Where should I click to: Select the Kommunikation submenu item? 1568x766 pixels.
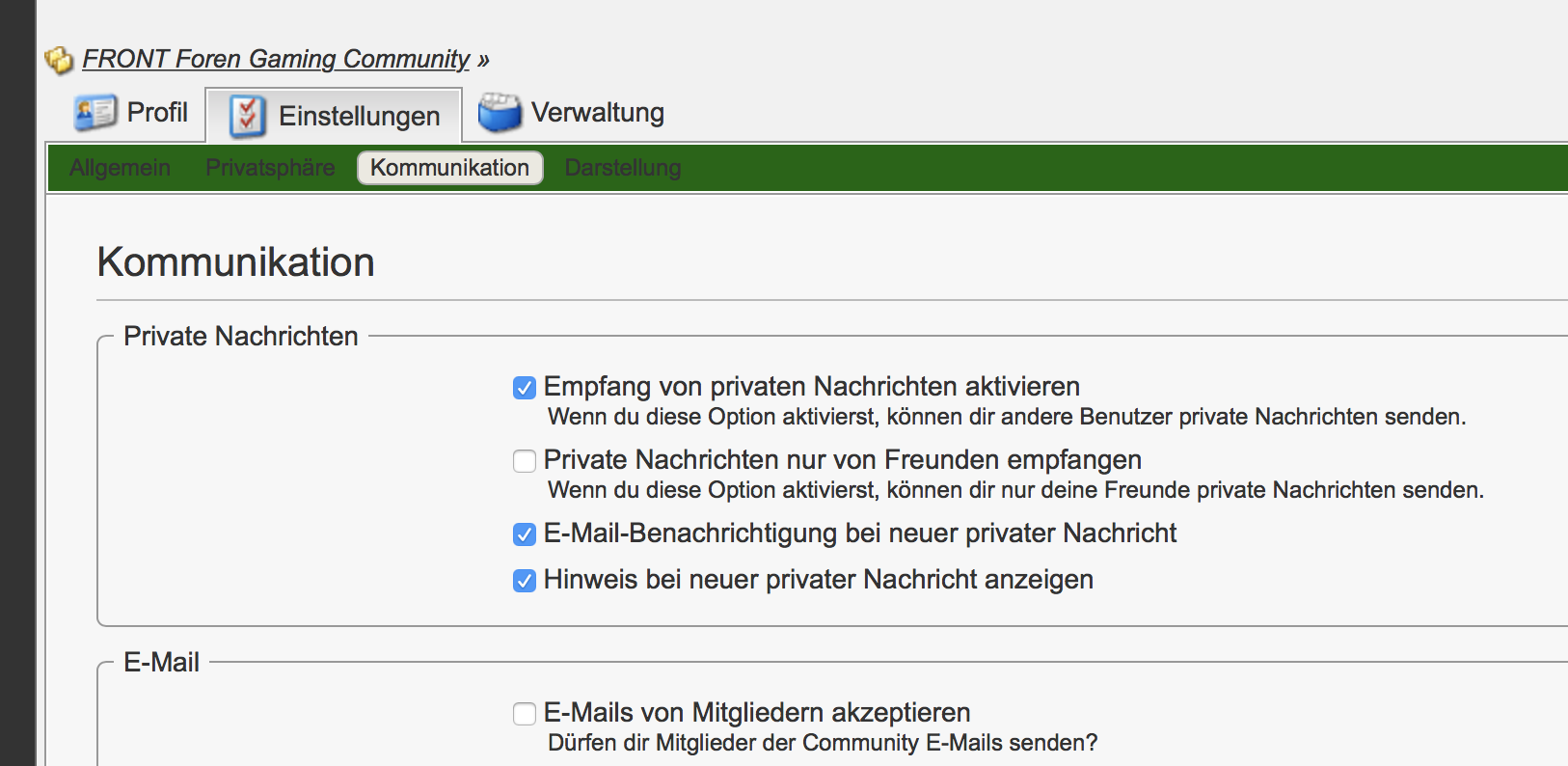pyautogui.click(x=449, y=168)
